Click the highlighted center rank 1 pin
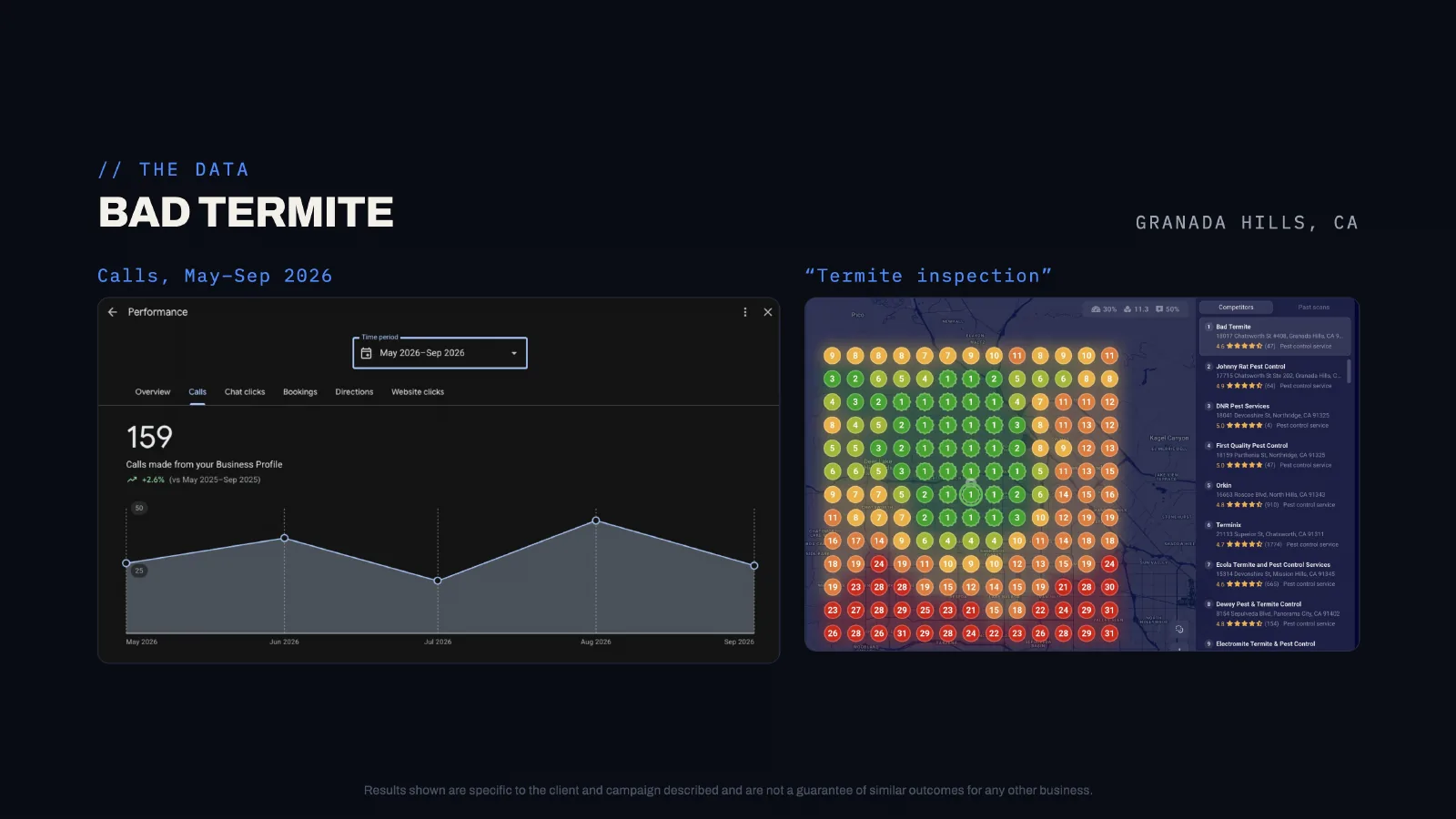The width and height of the screenshot is (1456, 819). point(971,495)
